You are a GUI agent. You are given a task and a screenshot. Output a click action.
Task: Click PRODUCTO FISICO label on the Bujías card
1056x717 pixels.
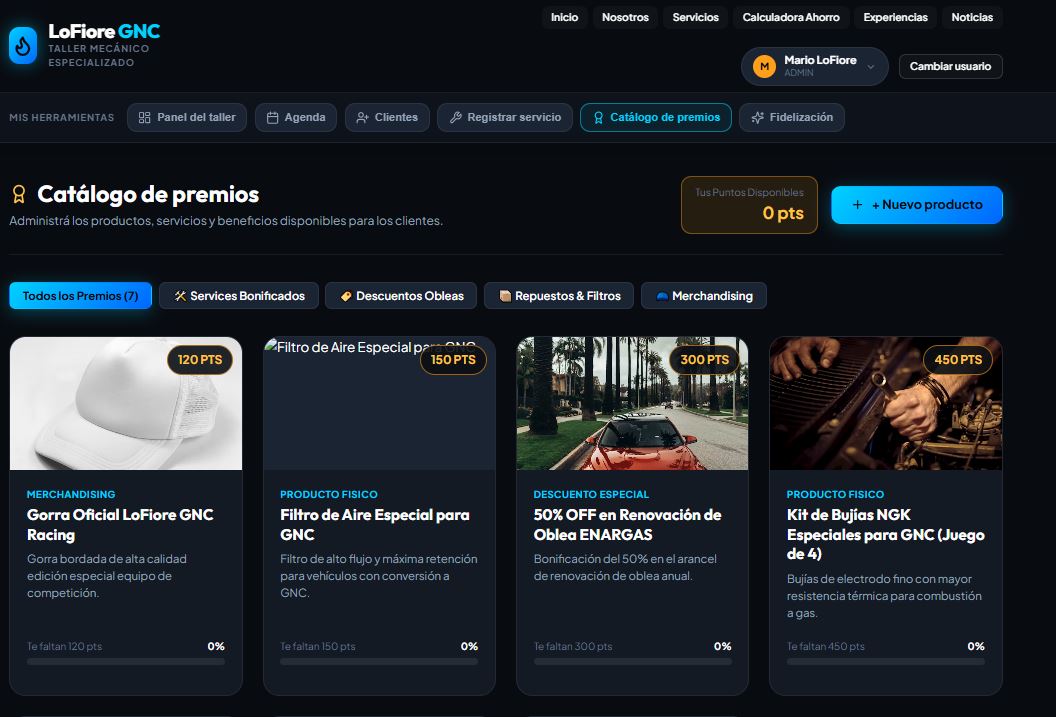[835, 494]
